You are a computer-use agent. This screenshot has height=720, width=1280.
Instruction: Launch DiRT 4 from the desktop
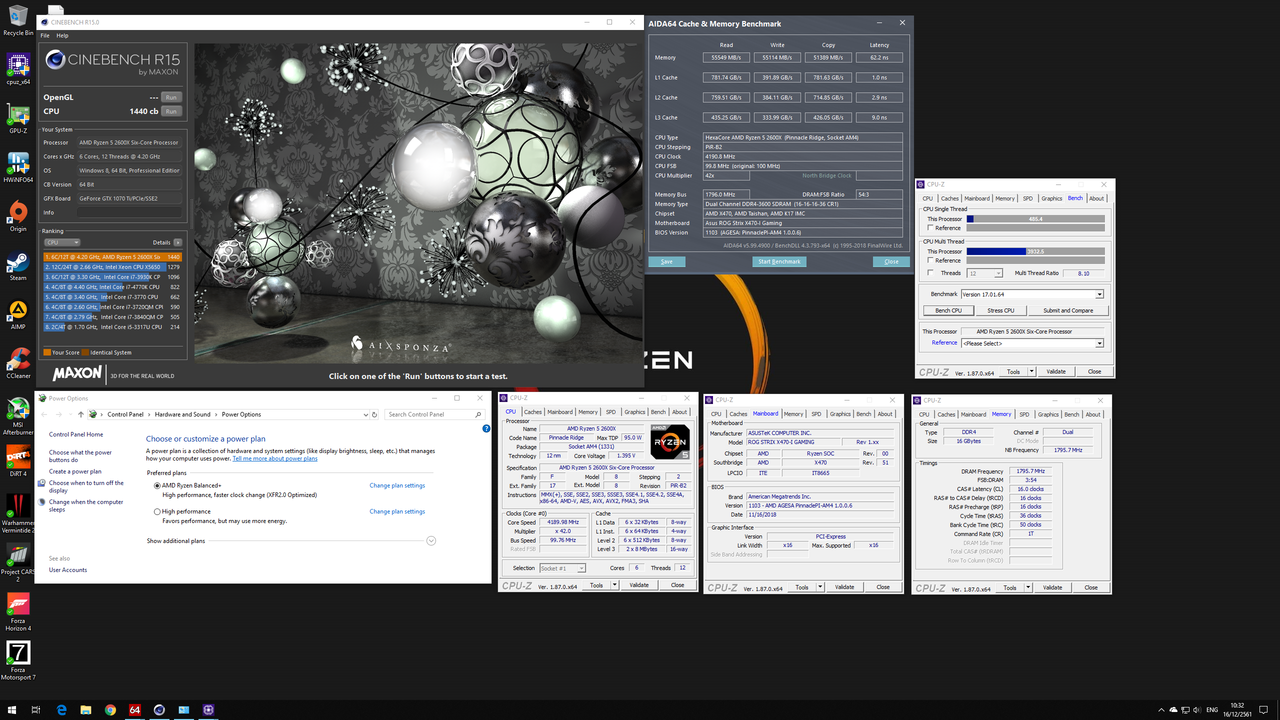pos(18,459)
